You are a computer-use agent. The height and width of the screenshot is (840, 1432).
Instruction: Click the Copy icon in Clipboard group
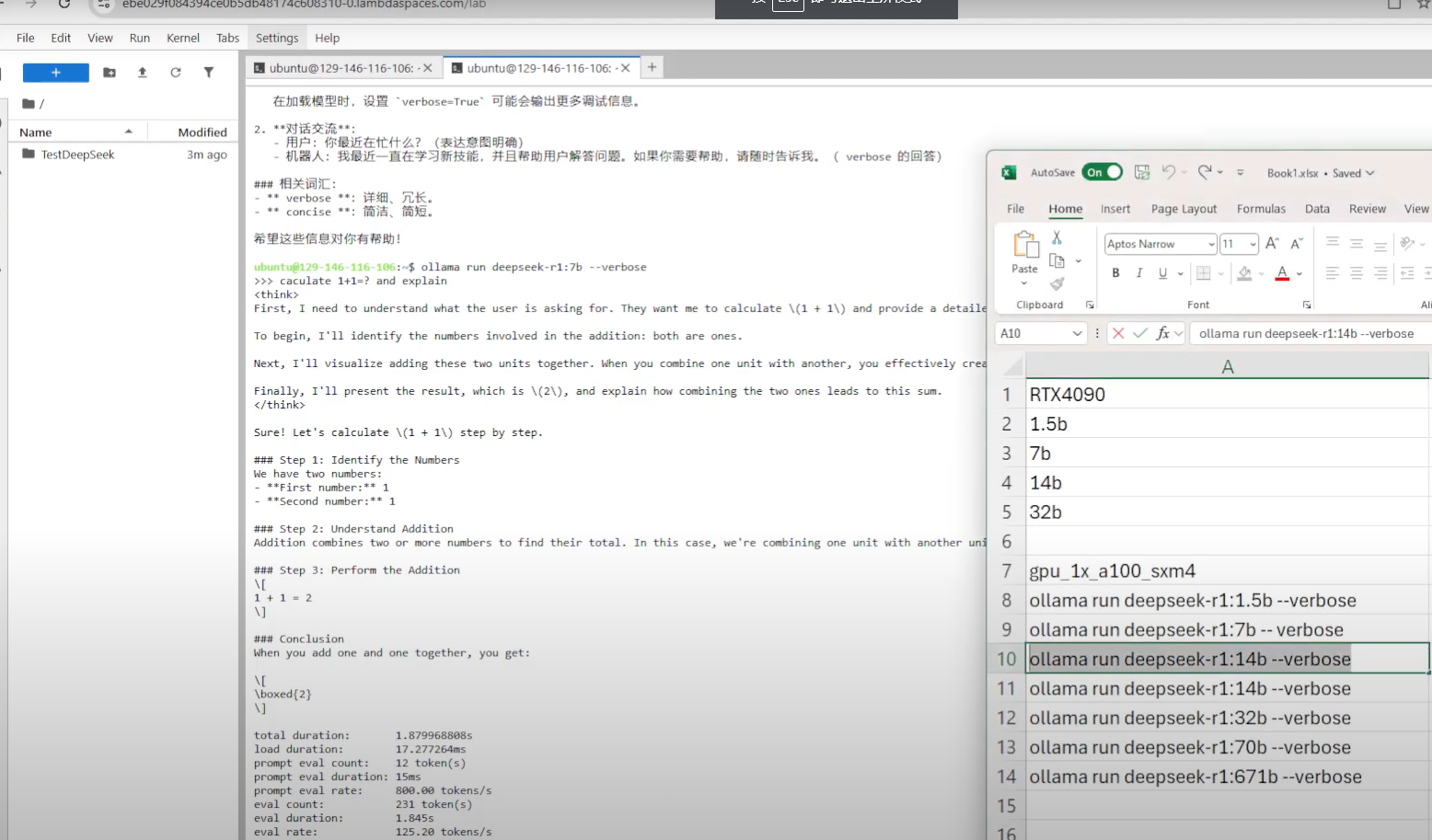1057,261
